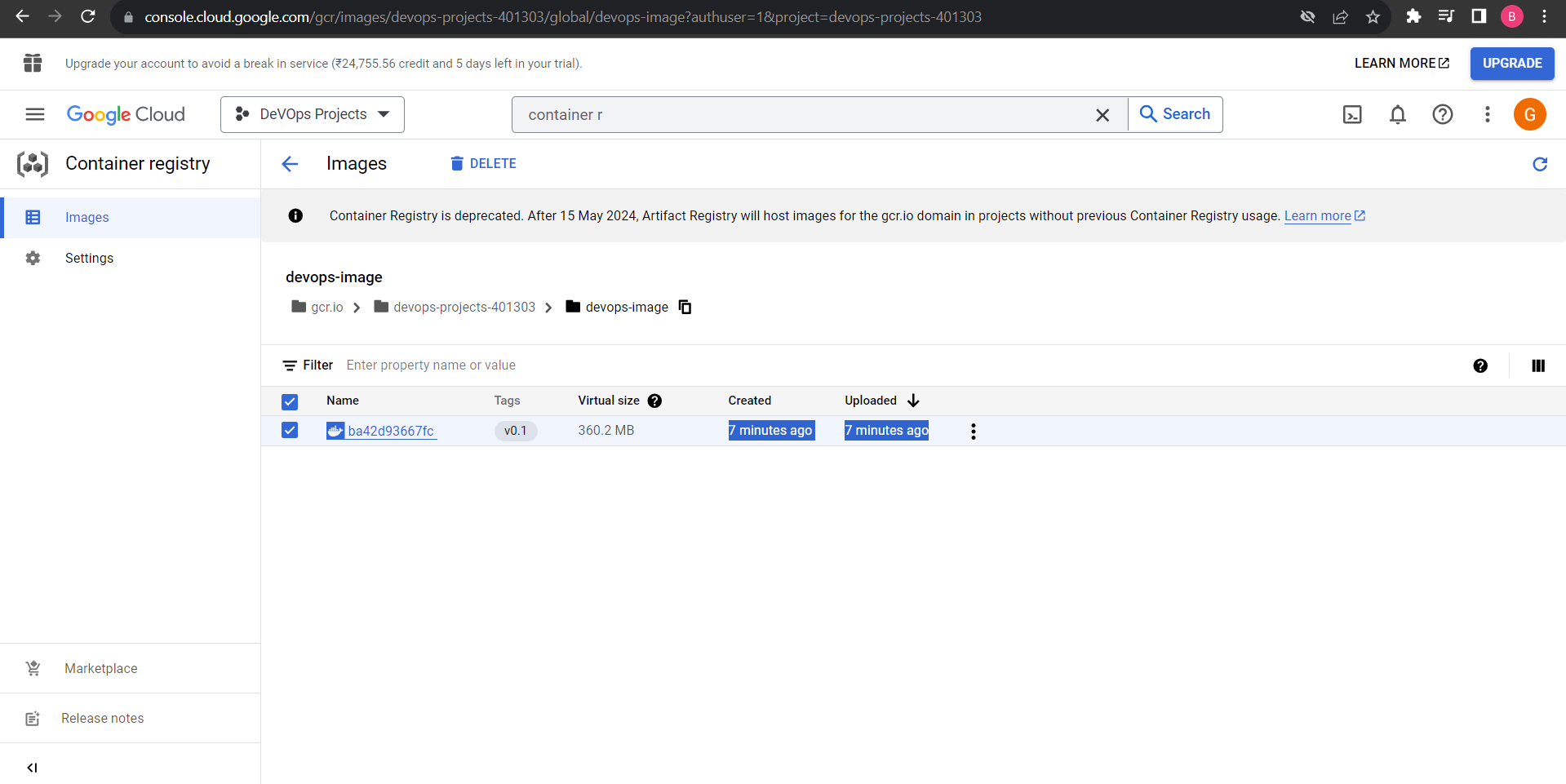The image size is (1566, 784).
Task: Sort by the Name column header
Action: tap(343, 401)
